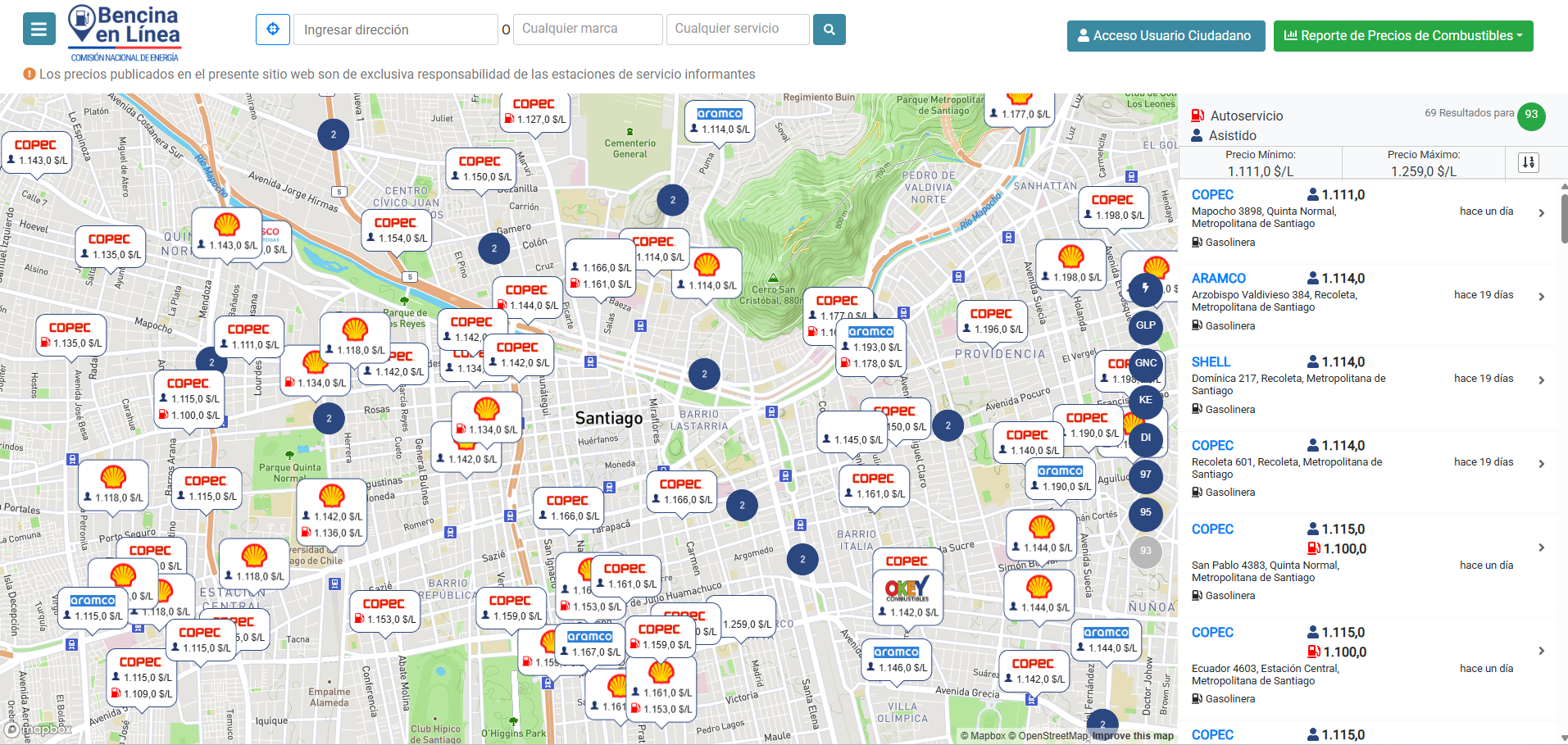This screenshot has height=745, width=1568.
Task: Open the Cualquier servicio selector
Action: point(737,30)
